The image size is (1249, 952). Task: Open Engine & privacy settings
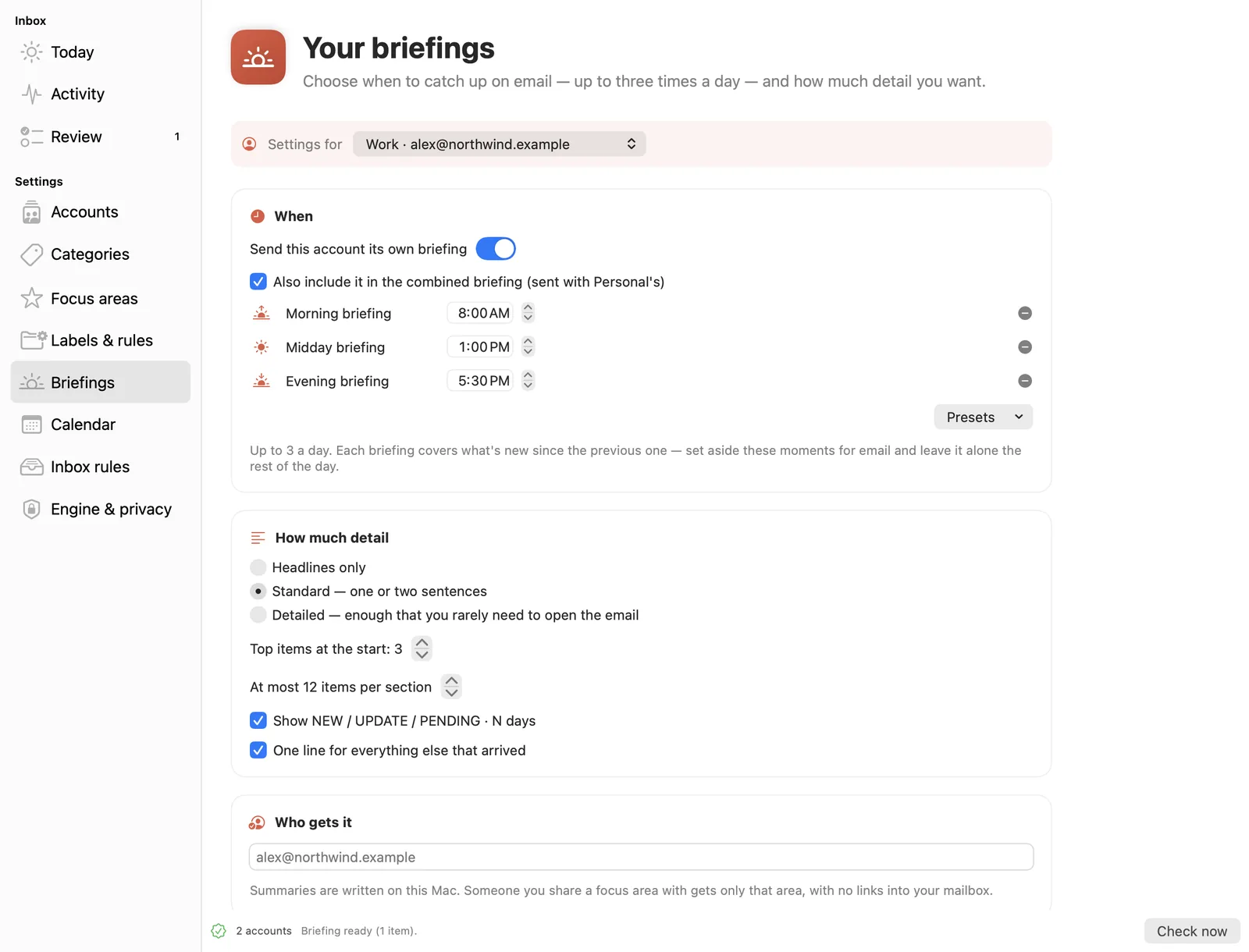(101, 509)
